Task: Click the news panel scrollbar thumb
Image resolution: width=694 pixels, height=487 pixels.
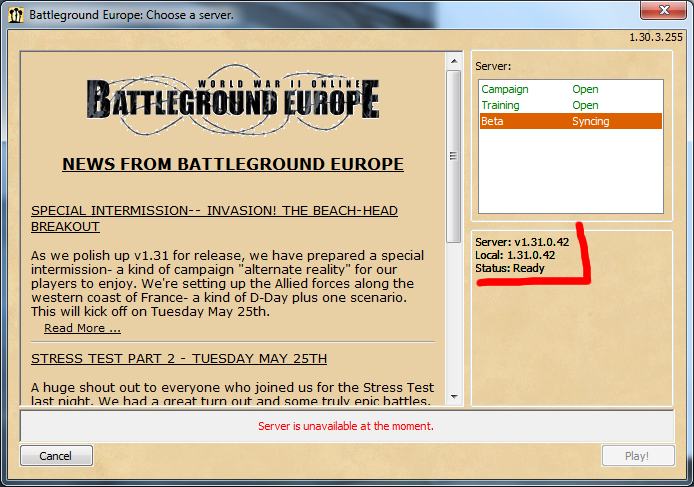Action: 454,156
